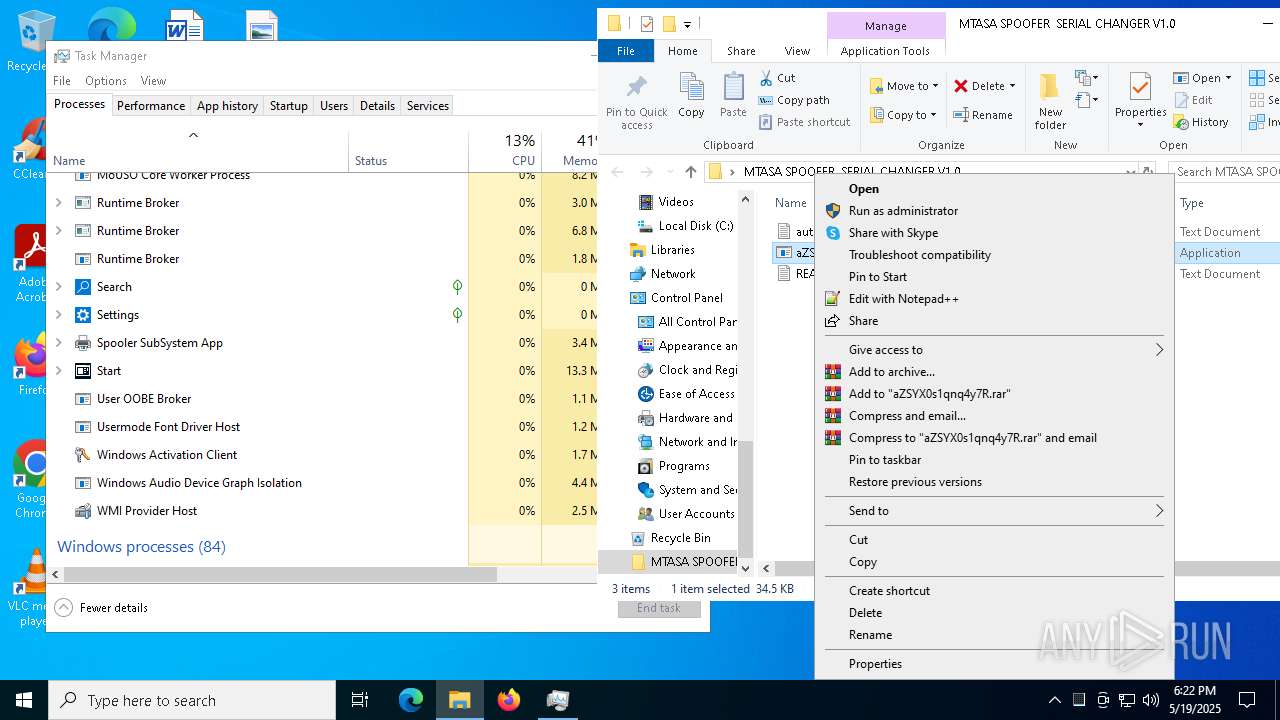Click the Copy ribbon icon
Screen dimensions: 1280x720
691,95
